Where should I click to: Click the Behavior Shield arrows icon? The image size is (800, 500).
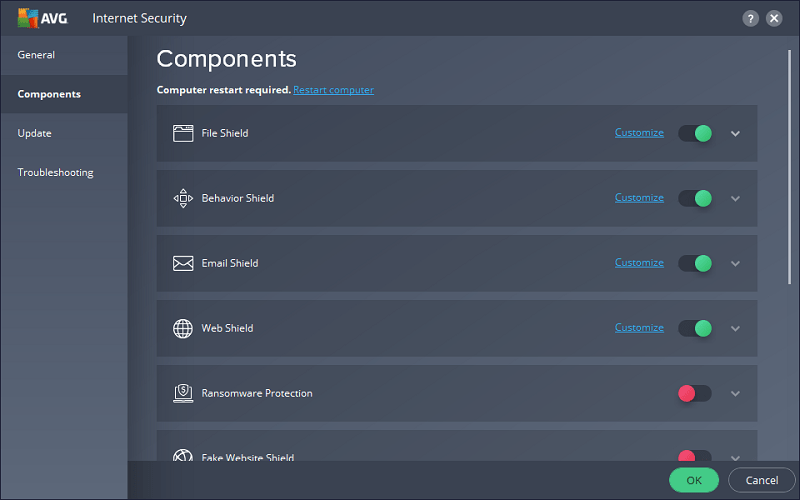[x=182, y=198]
